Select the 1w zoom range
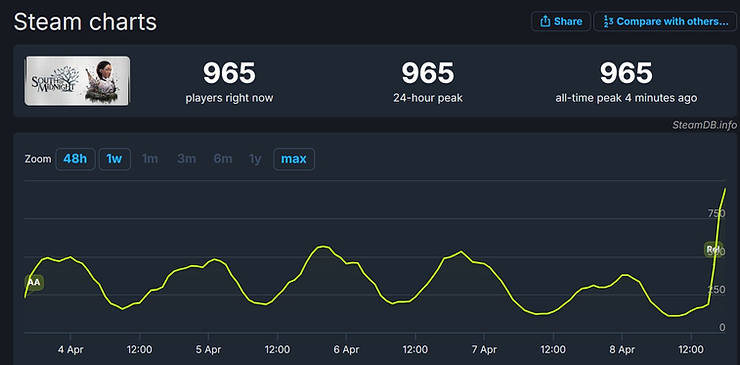740x365 pixels. (114, 159)
